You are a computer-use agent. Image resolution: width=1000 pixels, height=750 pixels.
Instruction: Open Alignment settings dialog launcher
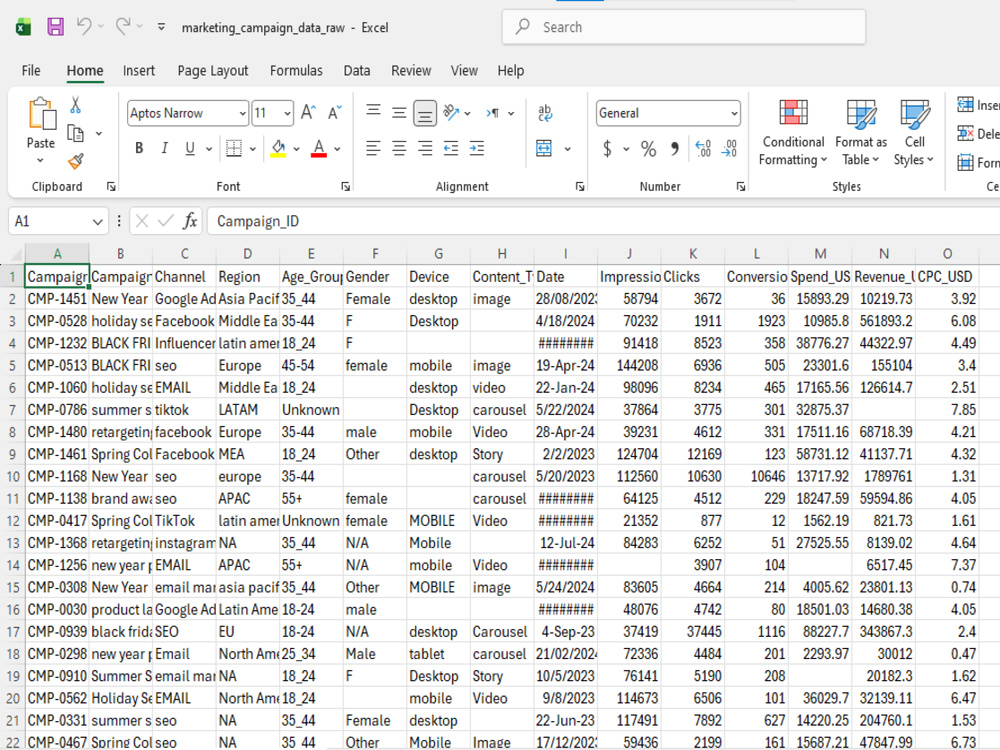pyautogui.click(x=580, y=186)
